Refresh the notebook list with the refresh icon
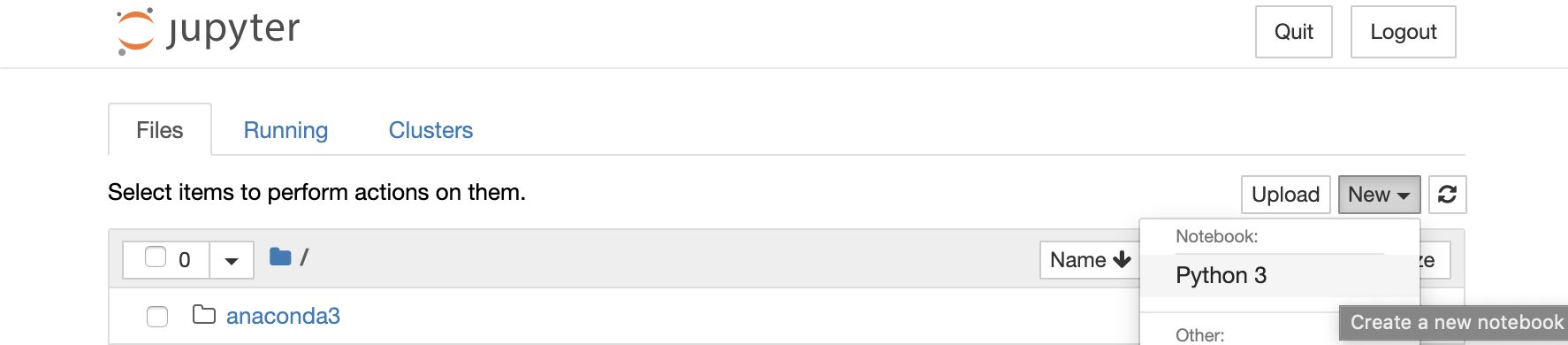 click(x=1447, y=195)
